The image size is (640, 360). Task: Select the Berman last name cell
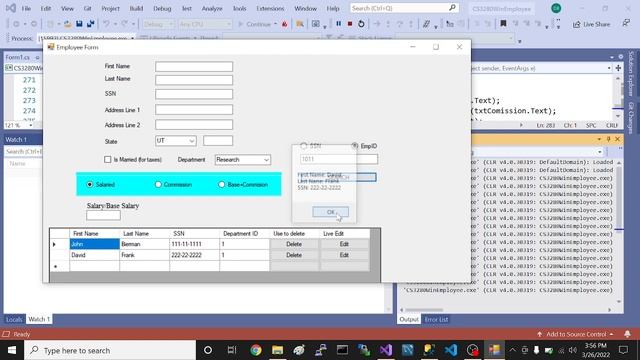click(x=144, y=244)
